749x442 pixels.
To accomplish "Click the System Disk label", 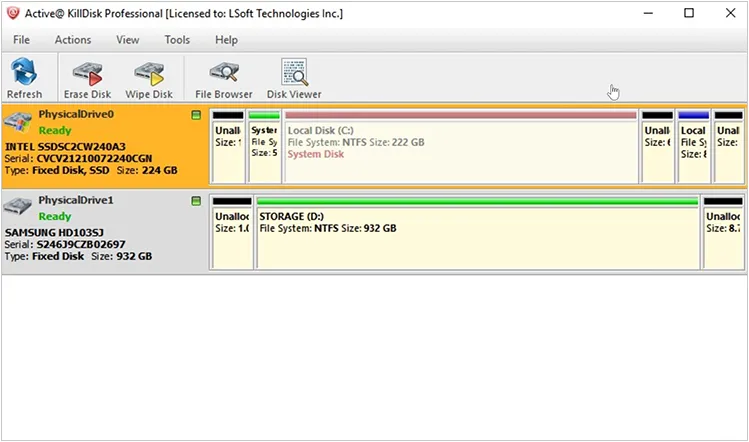I will pyautogui.click(x=316, y=154).
